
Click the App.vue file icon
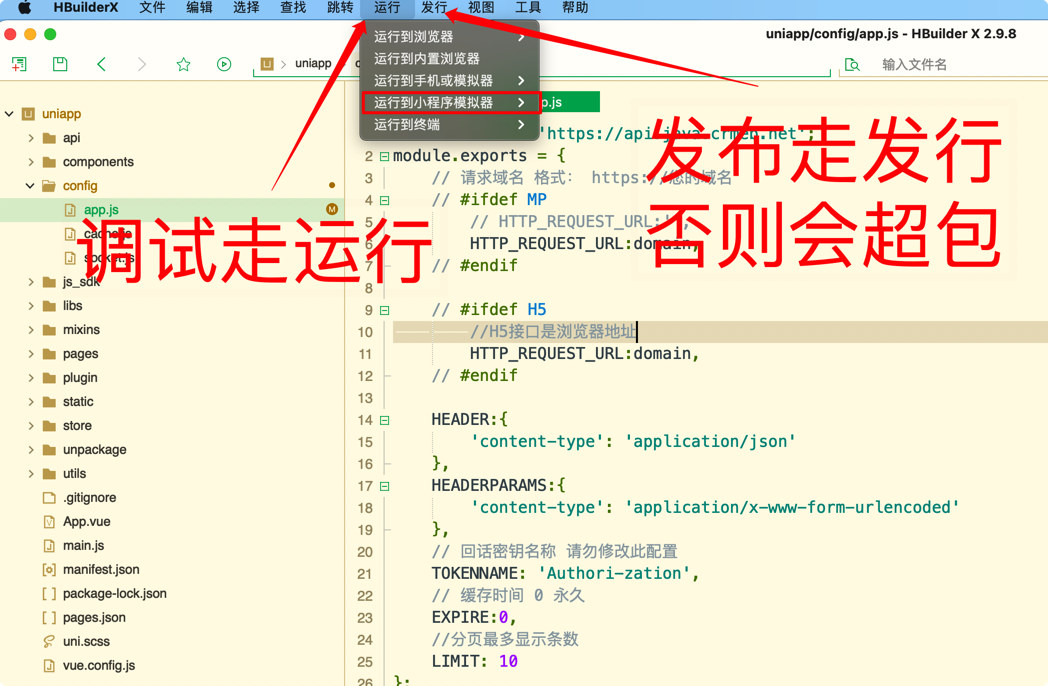[x=49, y=522]
